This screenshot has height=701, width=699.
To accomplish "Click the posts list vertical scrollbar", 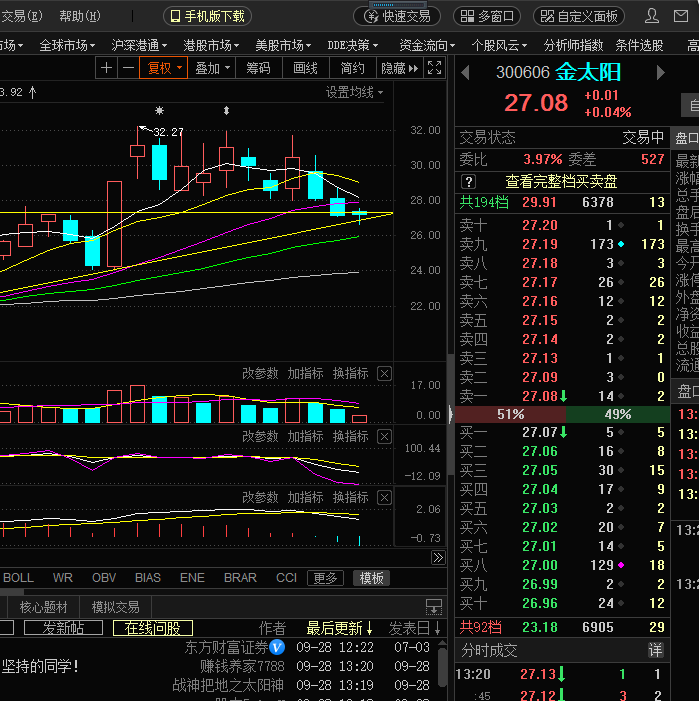I will (x=442, y=669).
